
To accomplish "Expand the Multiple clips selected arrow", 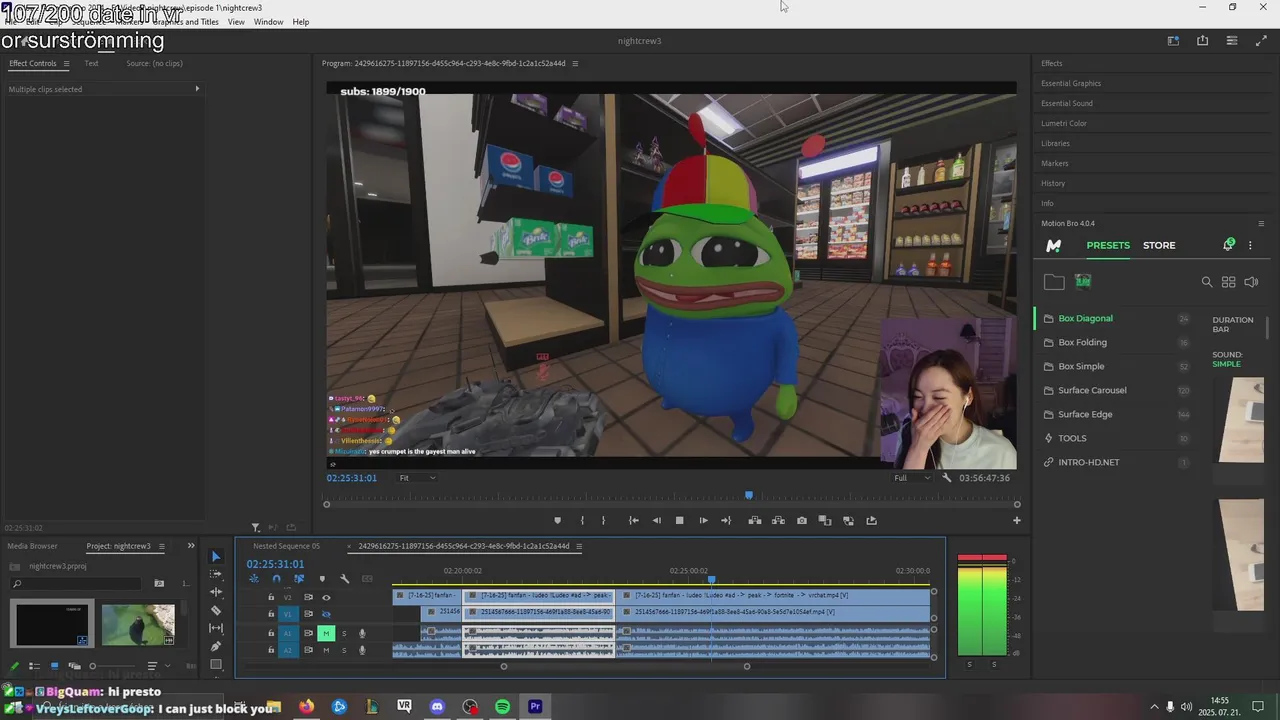I will click(197, 89).
